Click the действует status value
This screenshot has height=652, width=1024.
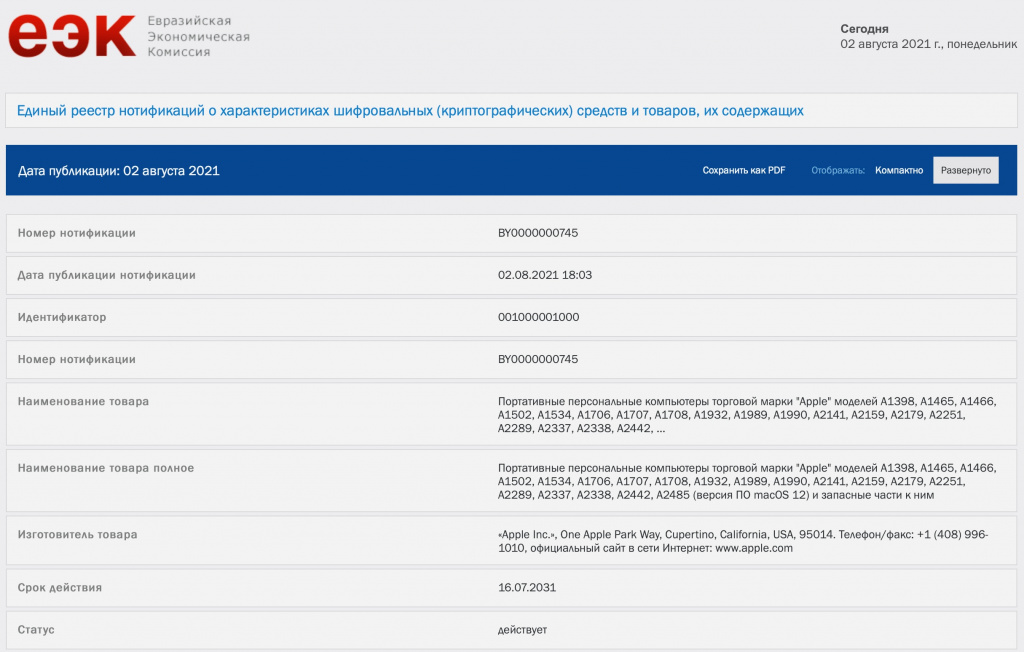pyautogui.click(x=522, y=630)
